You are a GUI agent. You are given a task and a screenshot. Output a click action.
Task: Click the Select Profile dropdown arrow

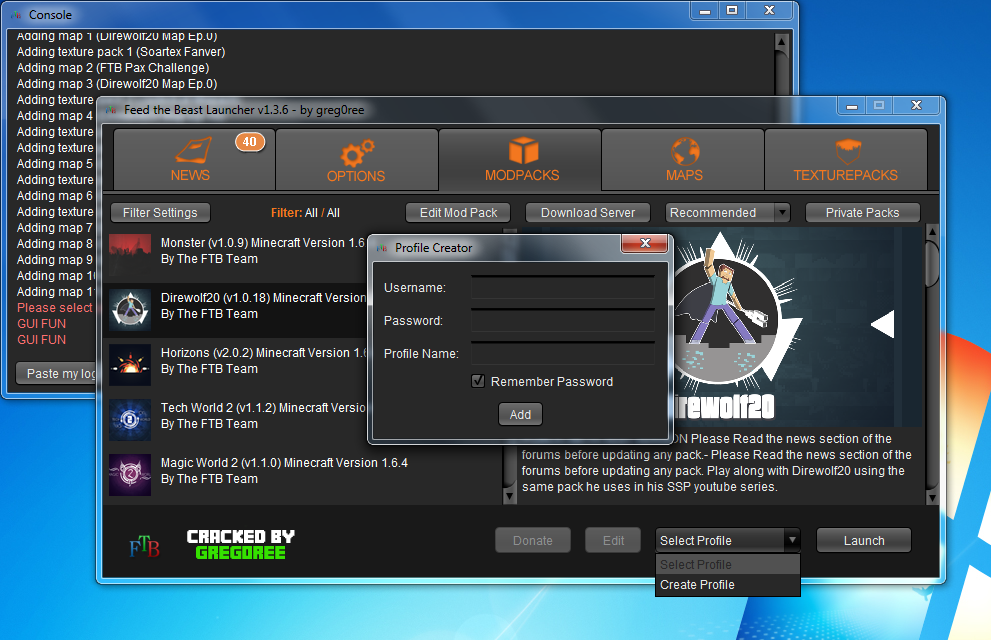pos(791,540)
